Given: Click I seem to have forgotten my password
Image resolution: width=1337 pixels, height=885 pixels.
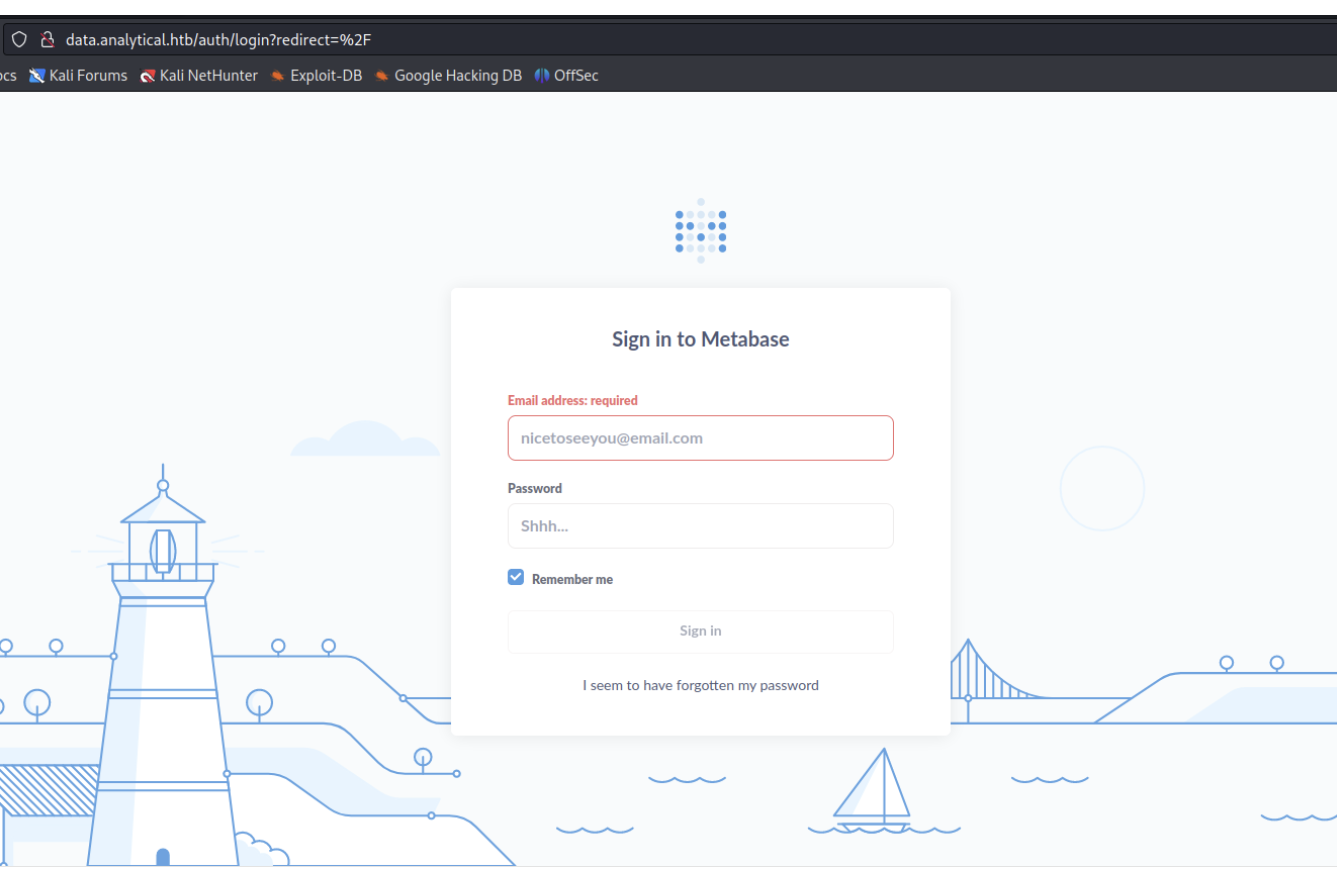Looking at the screenshot, I should point(701,686).
